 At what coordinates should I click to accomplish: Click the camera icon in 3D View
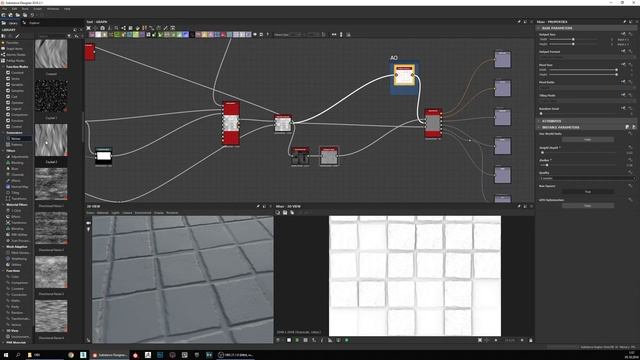88,223
